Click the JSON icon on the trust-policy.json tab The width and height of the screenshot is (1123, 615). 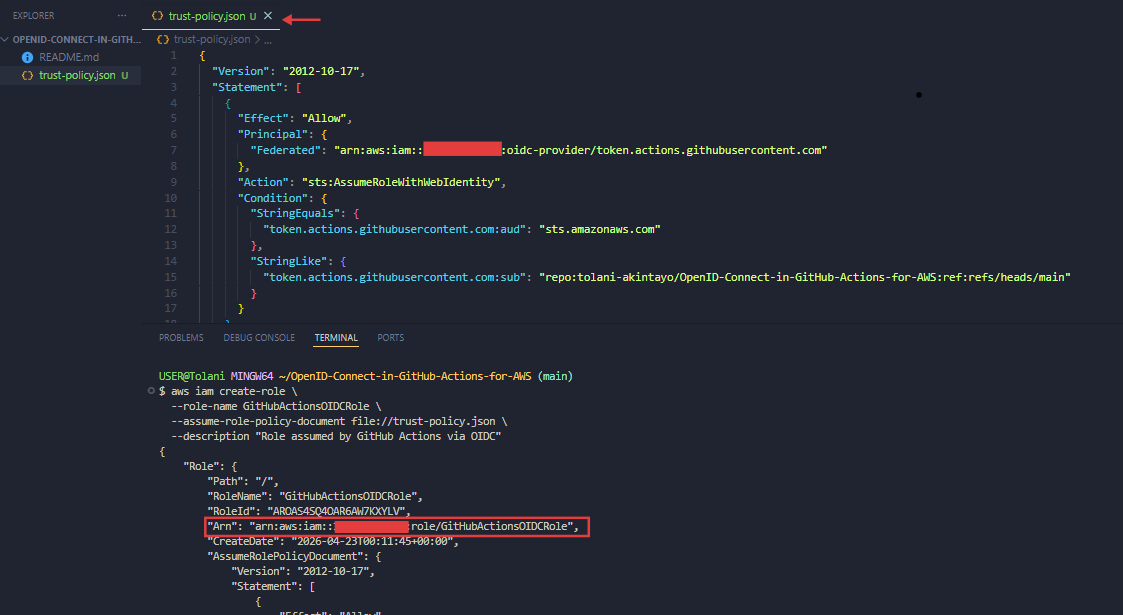(156, 16)
